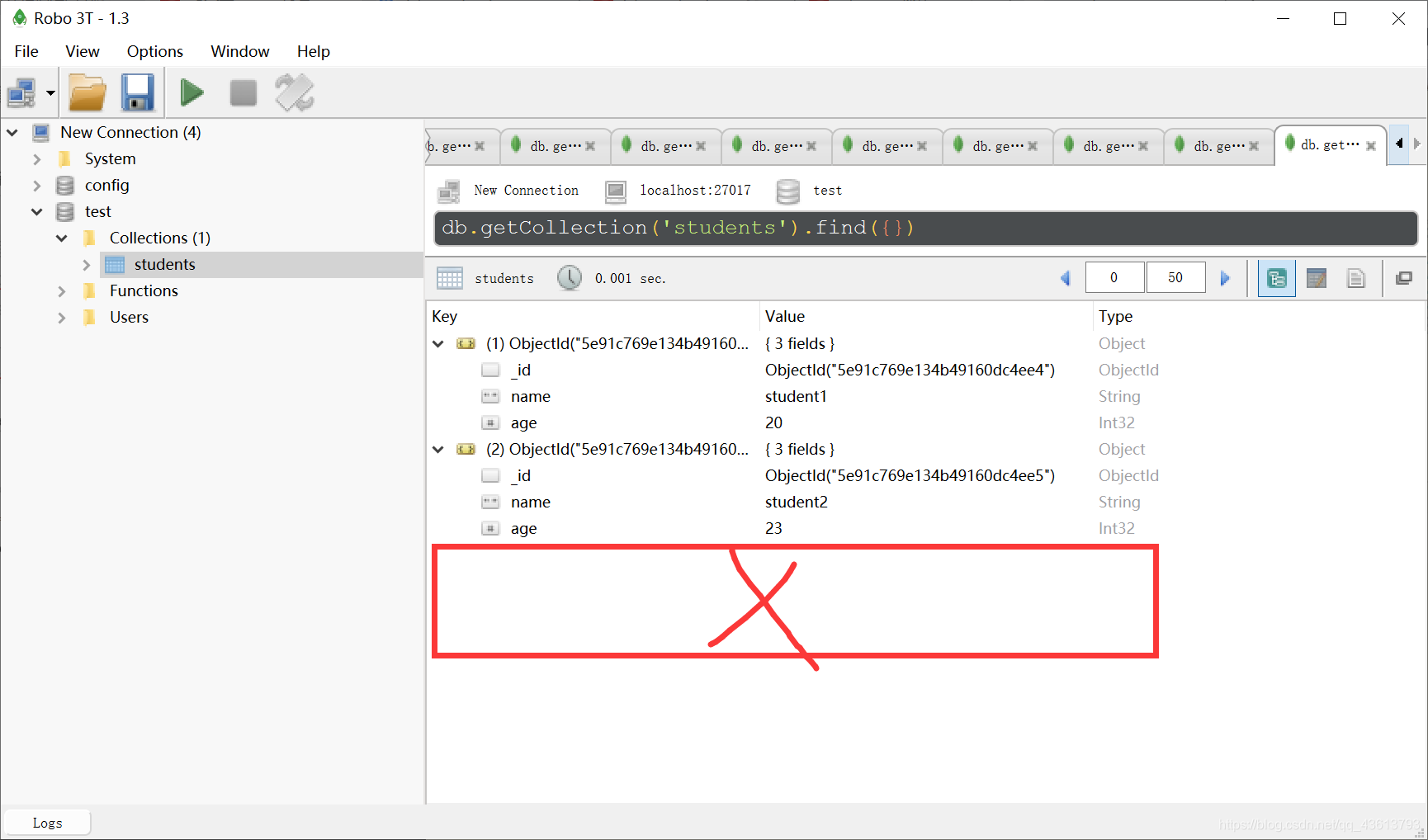
Task: Close the active last db.get tab
Action: coord(1371,146)
